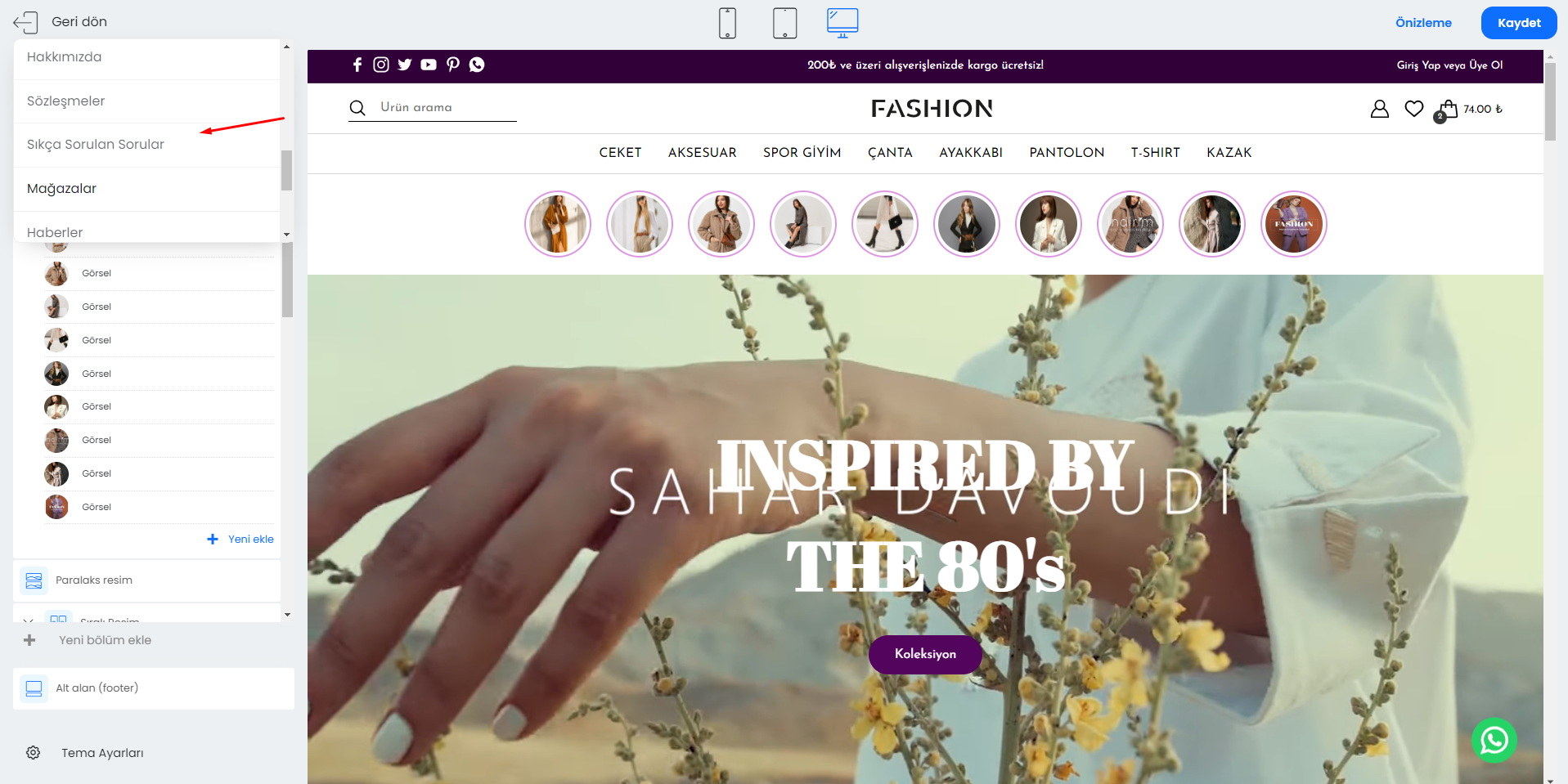The height and width of the screenshot is (784, 1568).
Task: Switch to mobile phone preview icon
Action: coord(727,23)
